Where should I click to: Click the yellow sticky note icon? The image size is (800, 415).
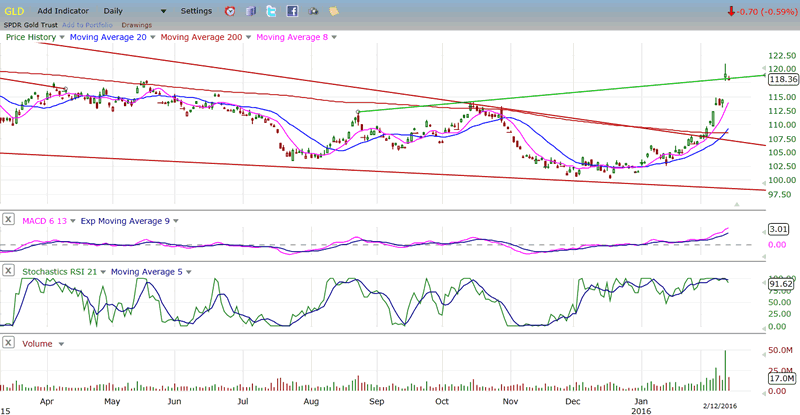[x=334, y=11]
